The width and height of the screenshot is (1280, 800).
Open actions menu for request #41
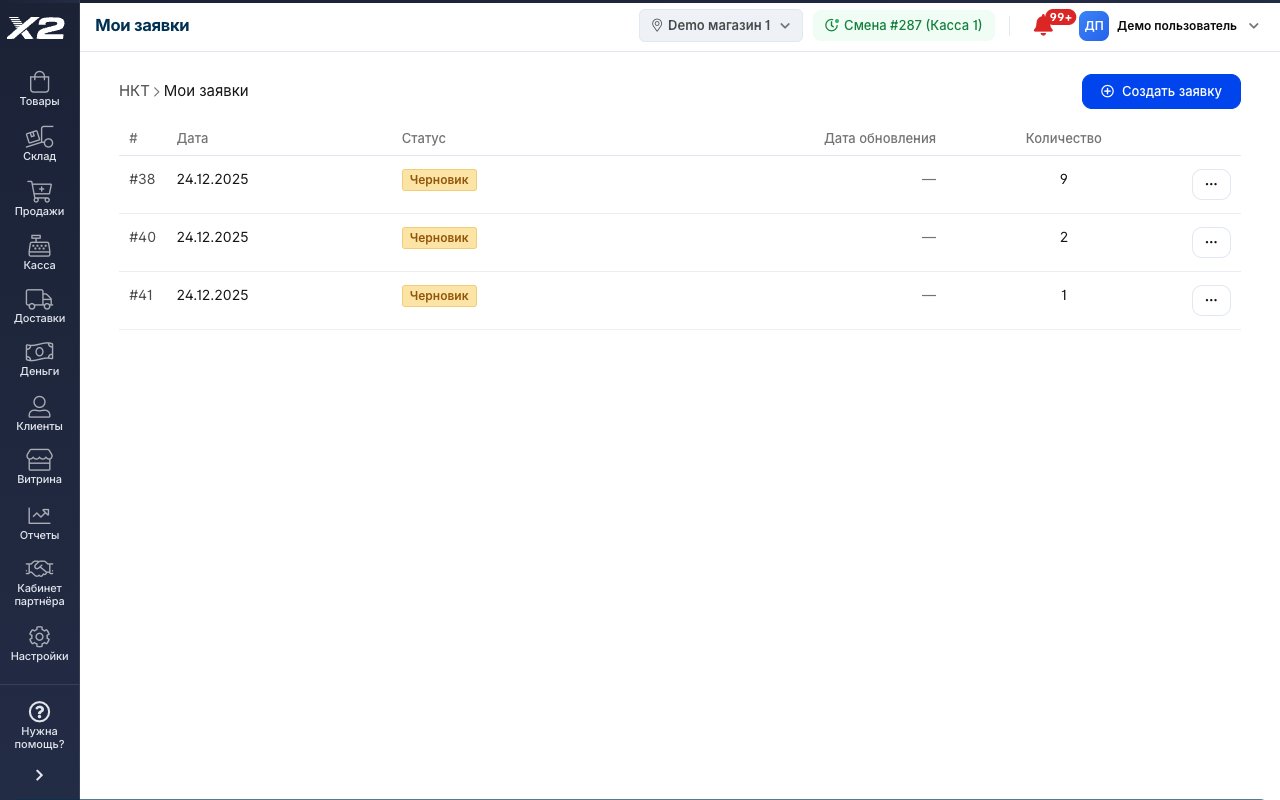tap(1211, 301)
